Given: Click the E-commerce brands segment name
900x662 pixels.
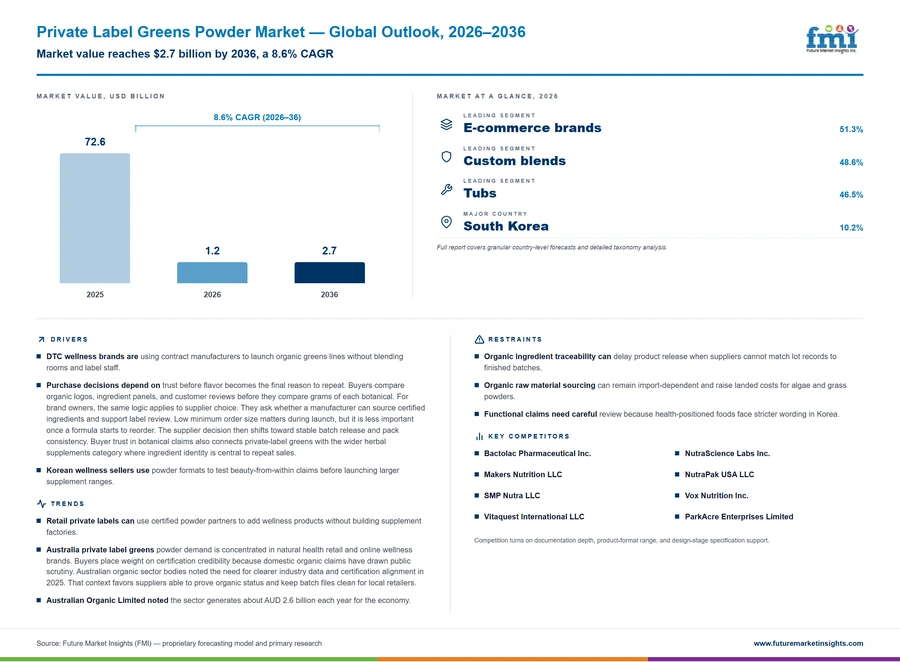Looking at the screenshot, I should tap(532, 128).
